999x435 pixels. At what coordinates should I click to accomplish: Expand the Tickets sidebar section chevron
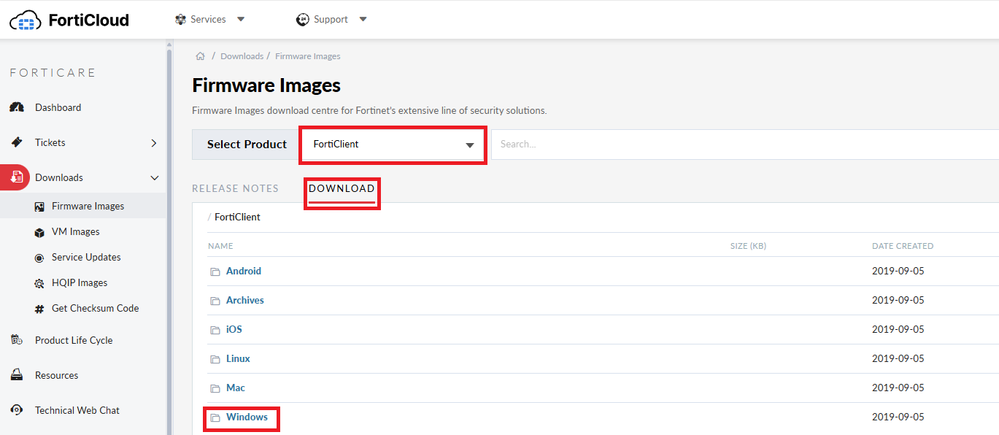pyautogui.click(x=154, y=143)
